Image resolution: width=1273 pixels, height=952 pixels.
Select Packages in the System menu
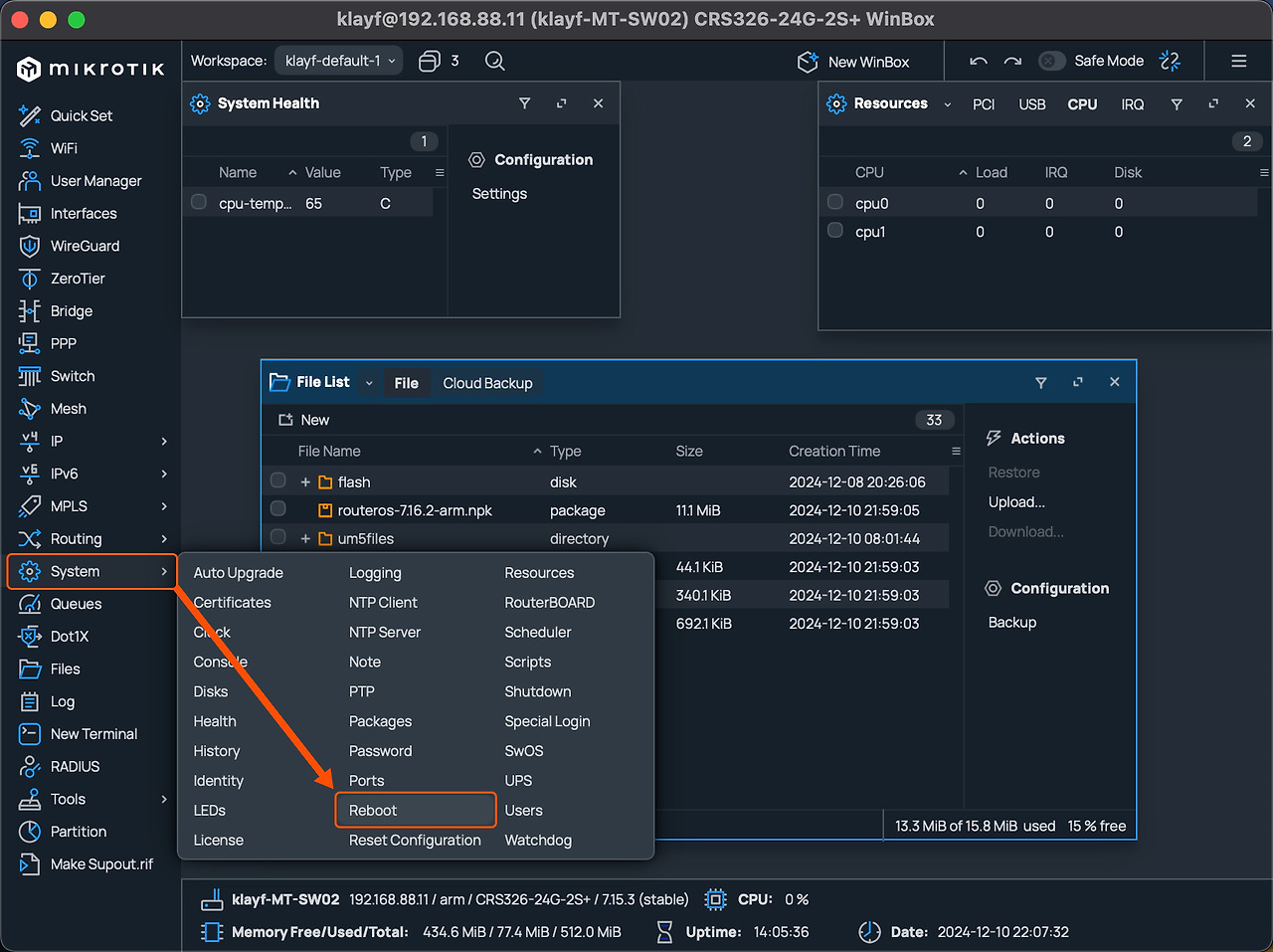click(380, 721)
